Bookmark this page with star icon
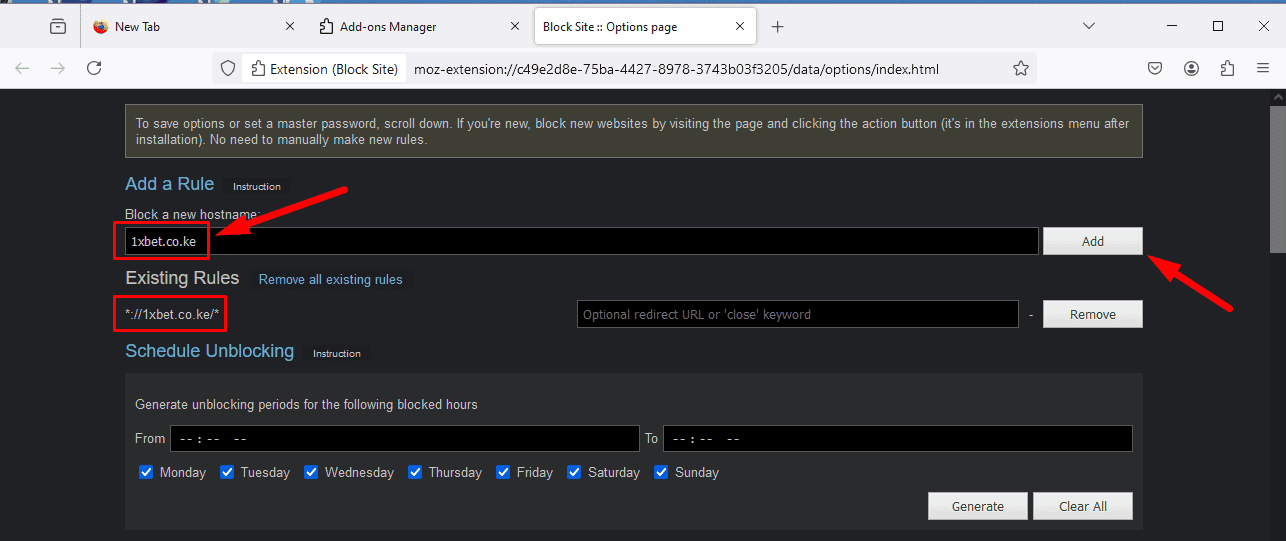 tap(1020, 68)
